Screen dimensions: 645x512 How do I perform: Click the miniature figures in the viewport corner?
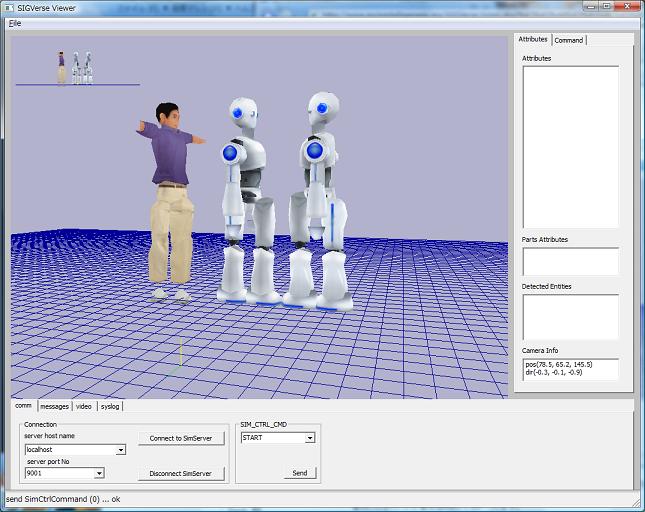[x=75, y=67]
